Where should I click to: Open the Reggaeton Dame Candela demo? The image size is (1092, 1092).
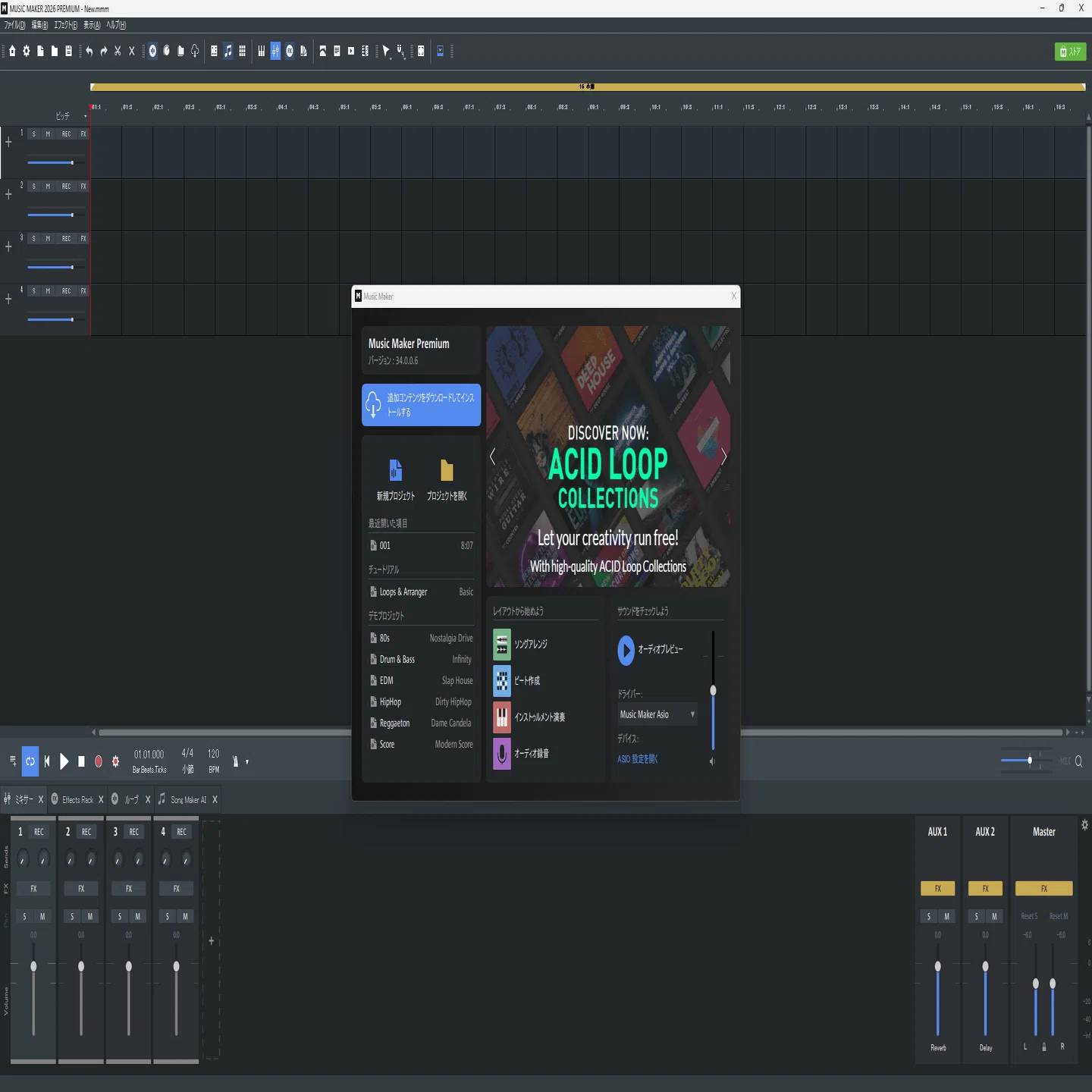[422, 723]
